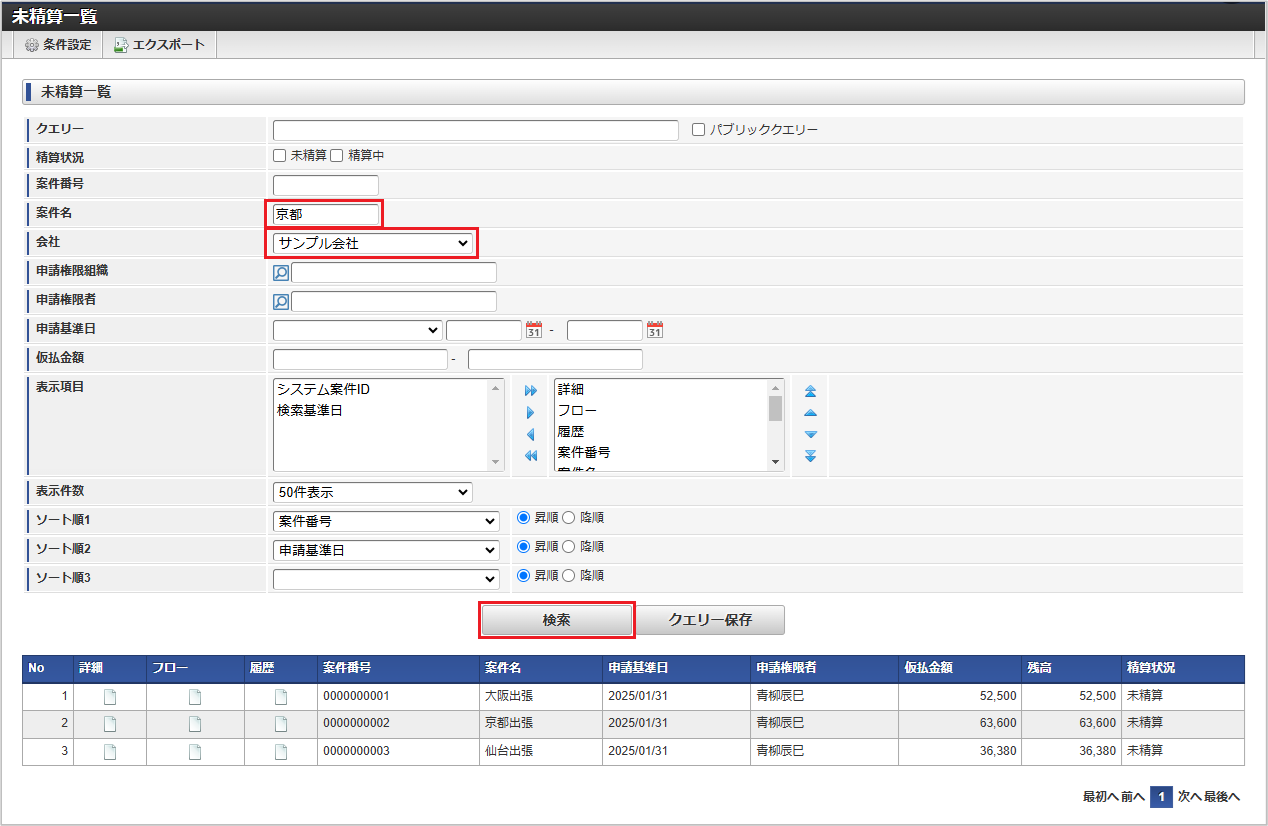
Task: Click the クエリー保存 button
Action: pyautogui.click(x=710, y=620)
